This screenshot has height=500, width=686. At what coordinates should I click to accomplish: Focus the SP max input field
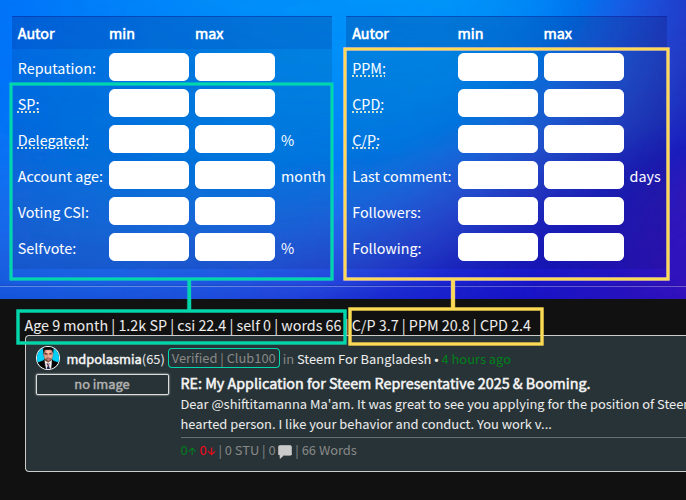[235, 103]
